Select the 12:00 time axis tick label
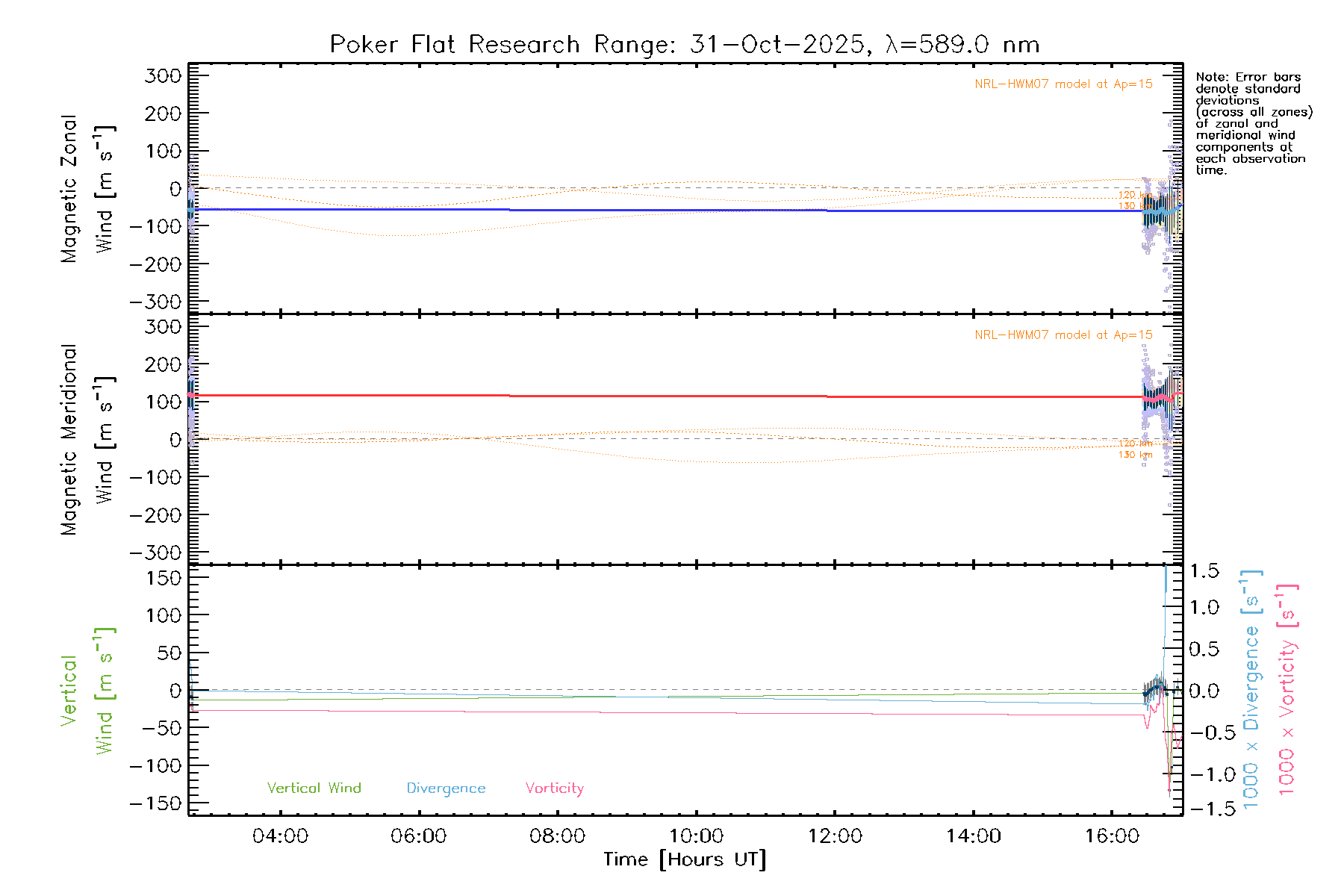Viewport: 1344px width, 896px height. tap(835, 836)
